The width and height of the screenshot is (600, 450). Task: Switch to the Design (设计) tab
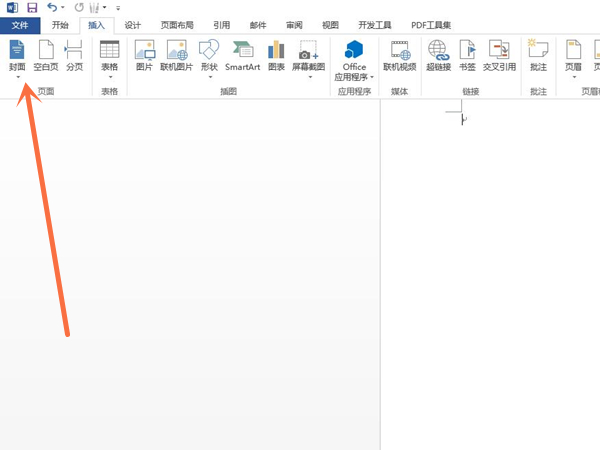pyautogui.click(x=133, y=25)
